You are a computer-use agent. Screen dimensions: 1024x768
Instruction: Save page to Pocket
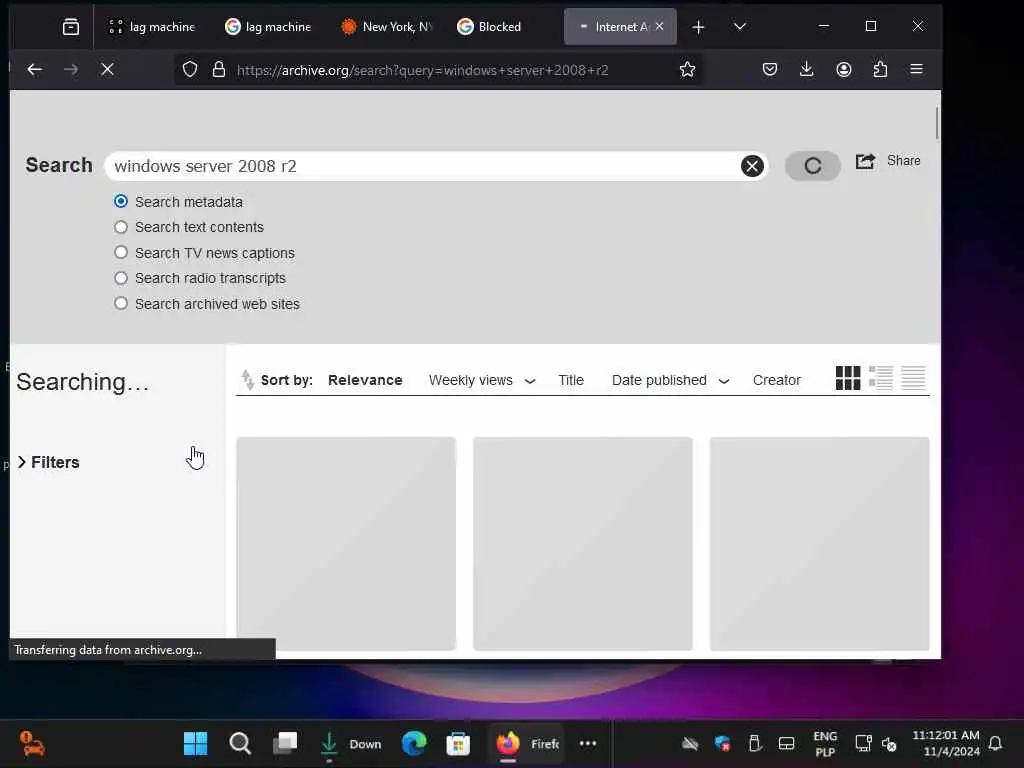[770, 69]
